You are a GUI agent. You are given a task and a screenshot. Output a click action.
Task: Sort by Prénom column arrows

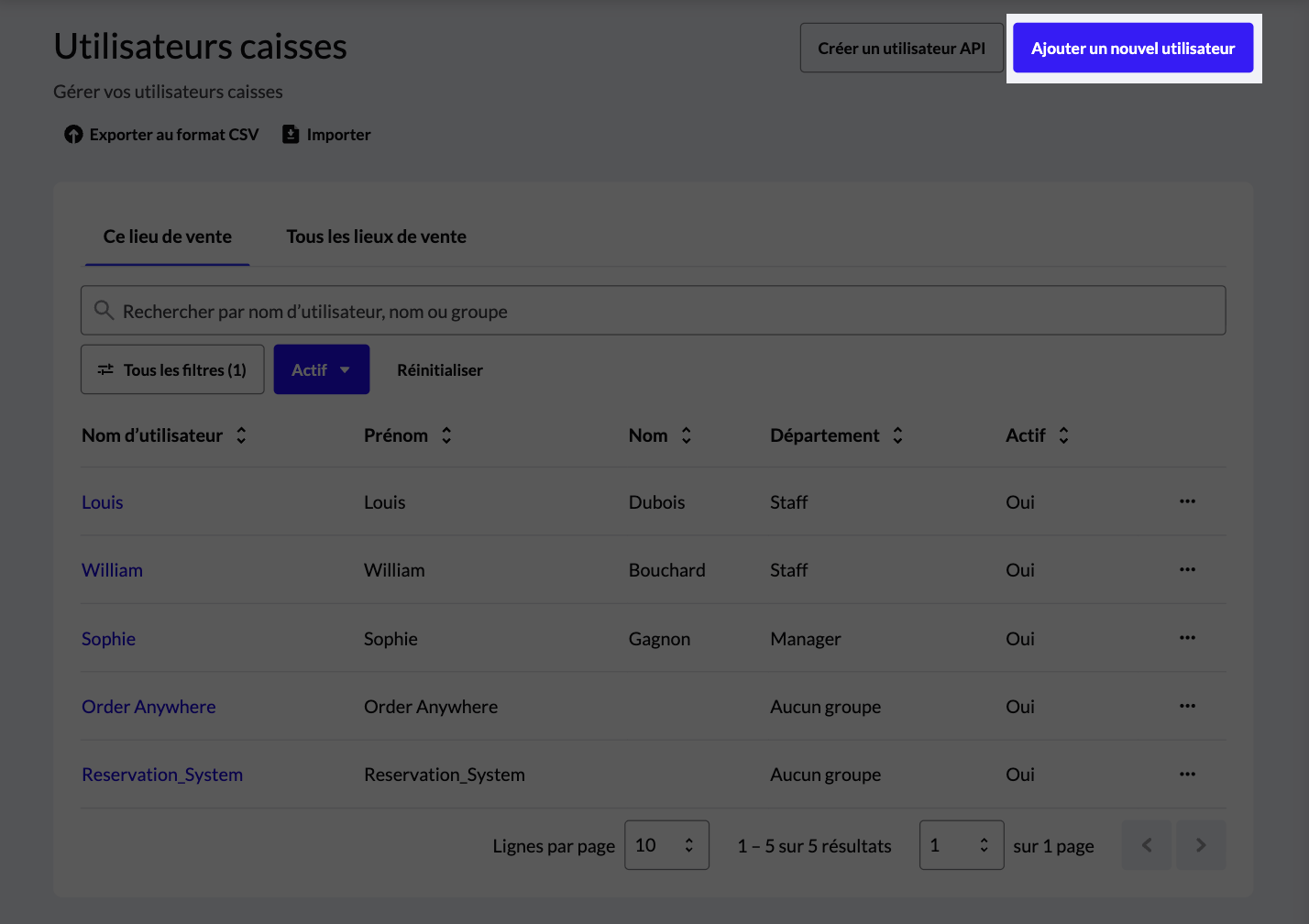point(446,435)
